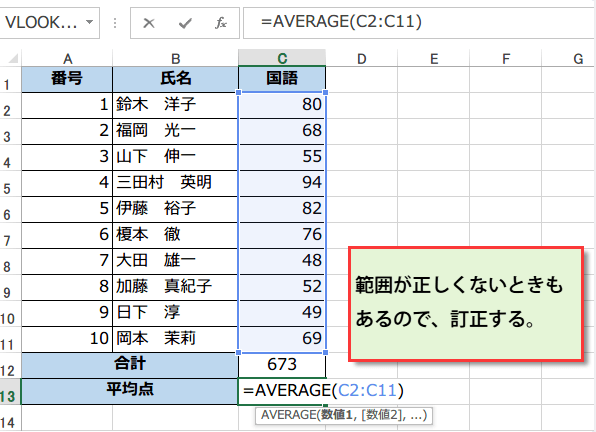The width and height of the screenshot is (596, 432).
Task: Click the total cell showing 673
Action: point(282,366)
